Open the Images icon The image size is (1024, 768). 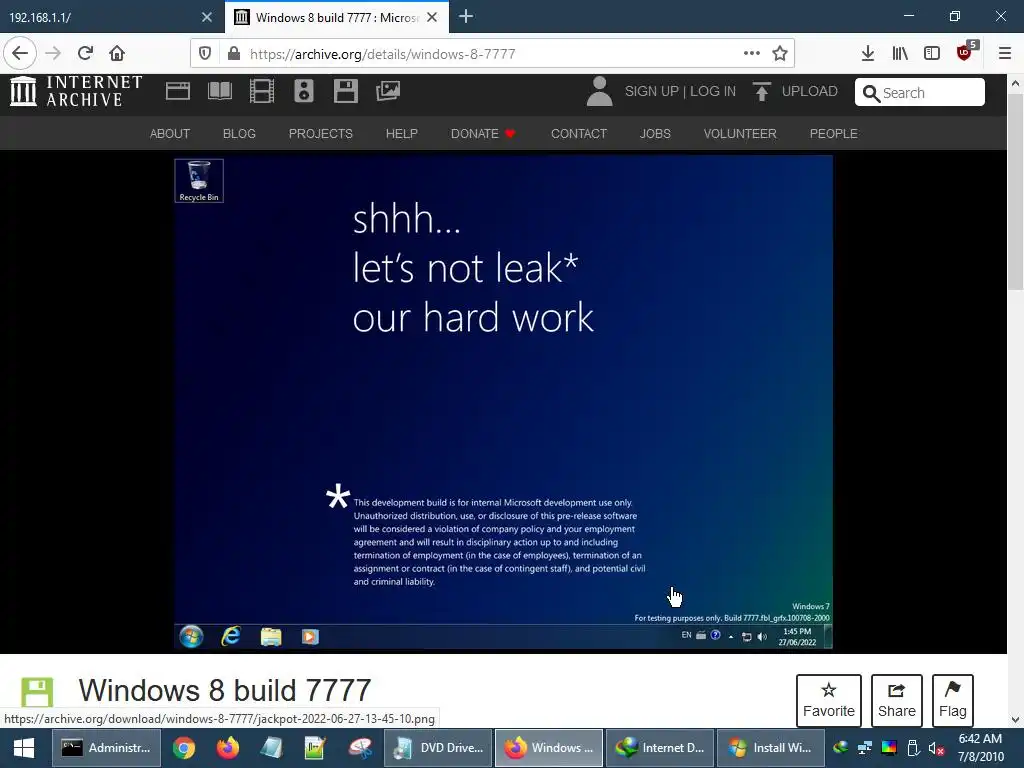tap(388, 91)
